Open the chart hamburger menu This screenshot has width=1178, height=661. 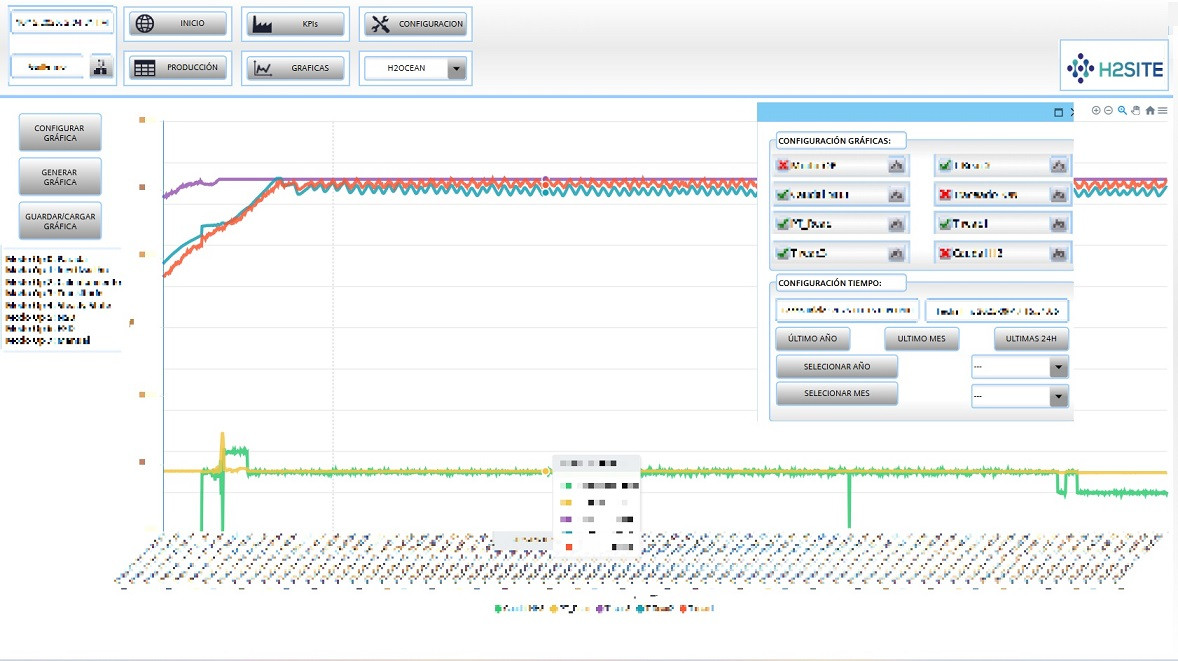pos(1162,111)
